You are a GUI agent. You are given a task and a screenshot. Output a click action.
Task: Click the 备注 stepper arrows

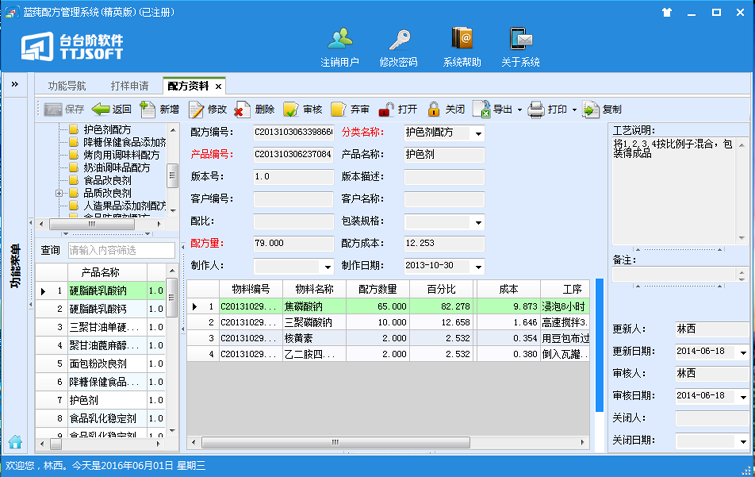[x=742, y=274]
